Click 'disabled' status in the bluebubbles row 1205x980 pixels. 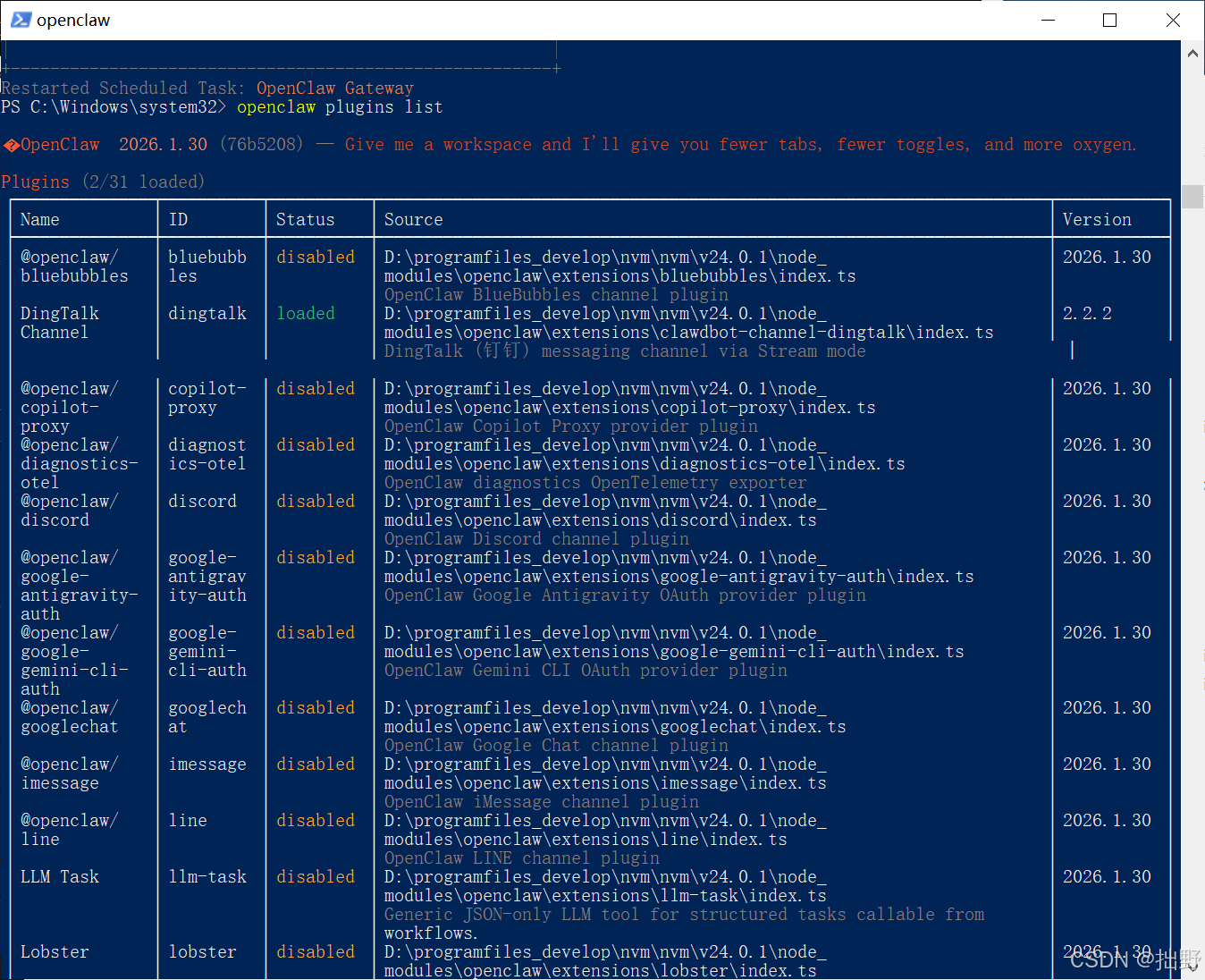[x=316, y=257]
